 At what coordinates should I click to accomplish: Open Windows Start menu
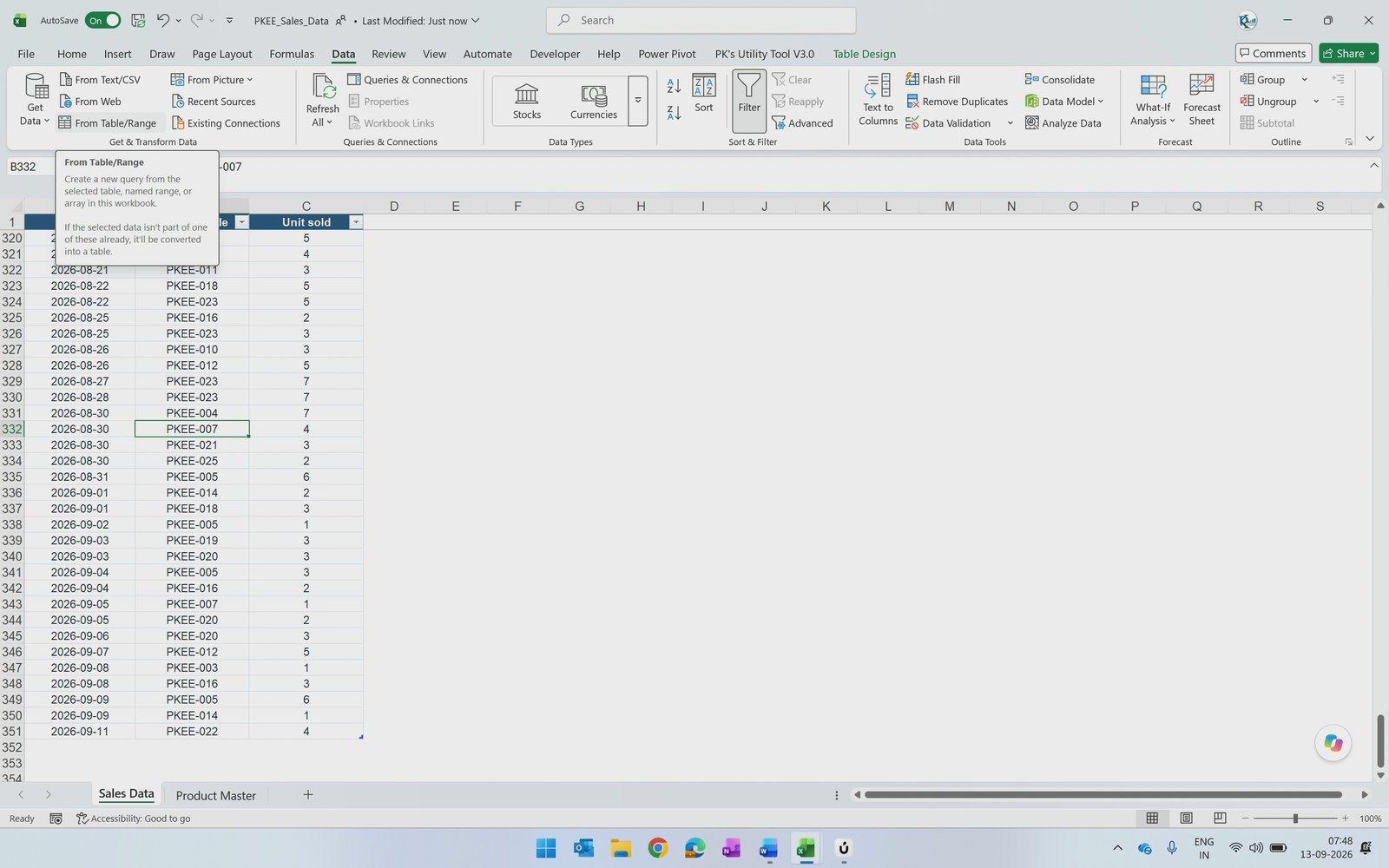coord(546,848)
